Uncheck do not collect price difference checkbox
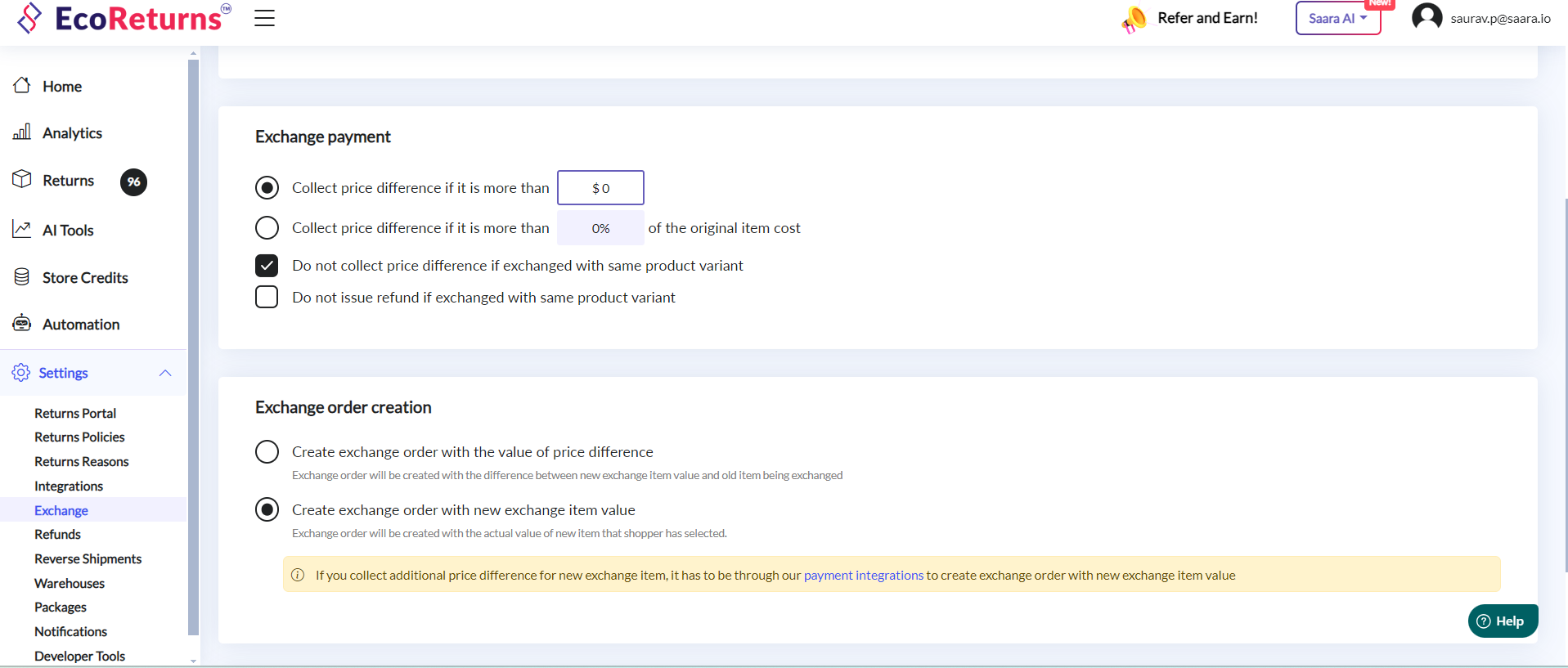This screenshot has width=1568, height=668. point(267,266)
